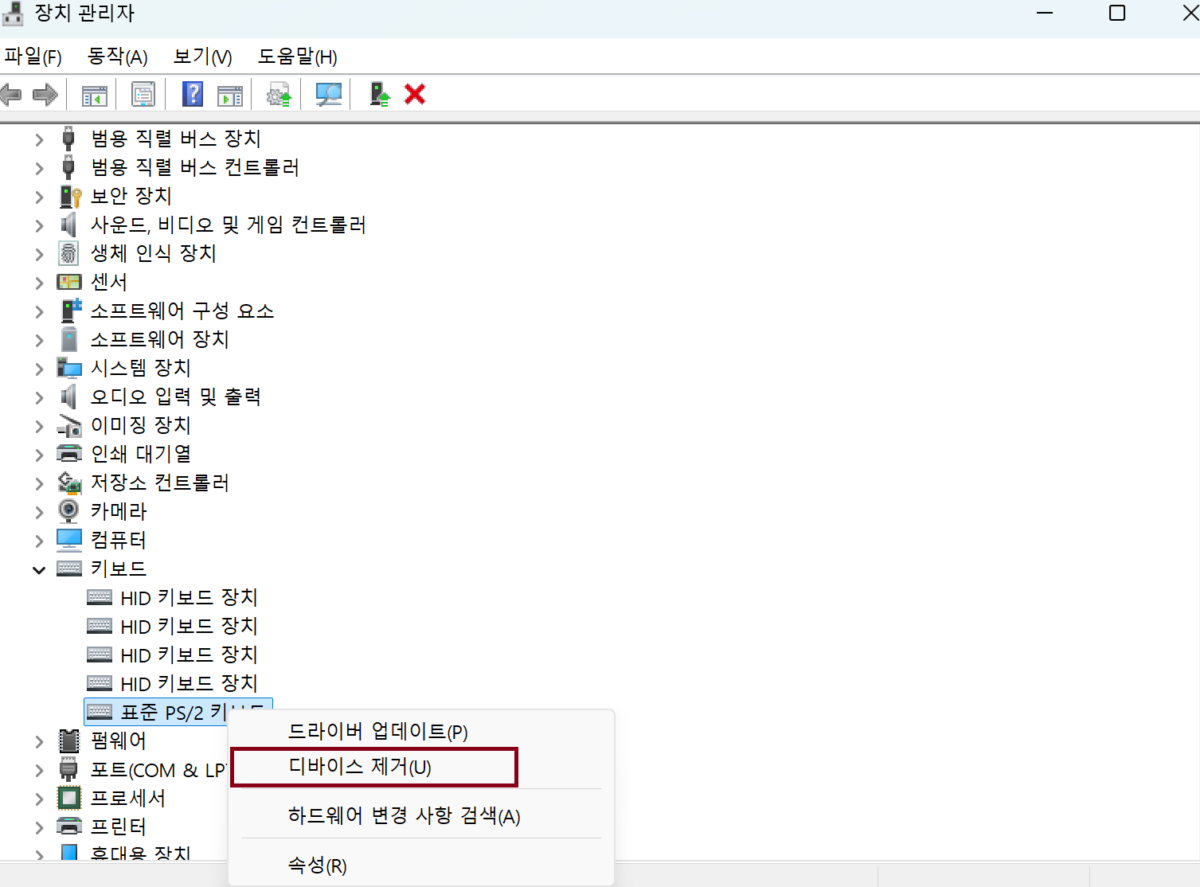Click the Device Manager title bar icon
This screenshot has width=1200, height=887.
click(13, 14)
